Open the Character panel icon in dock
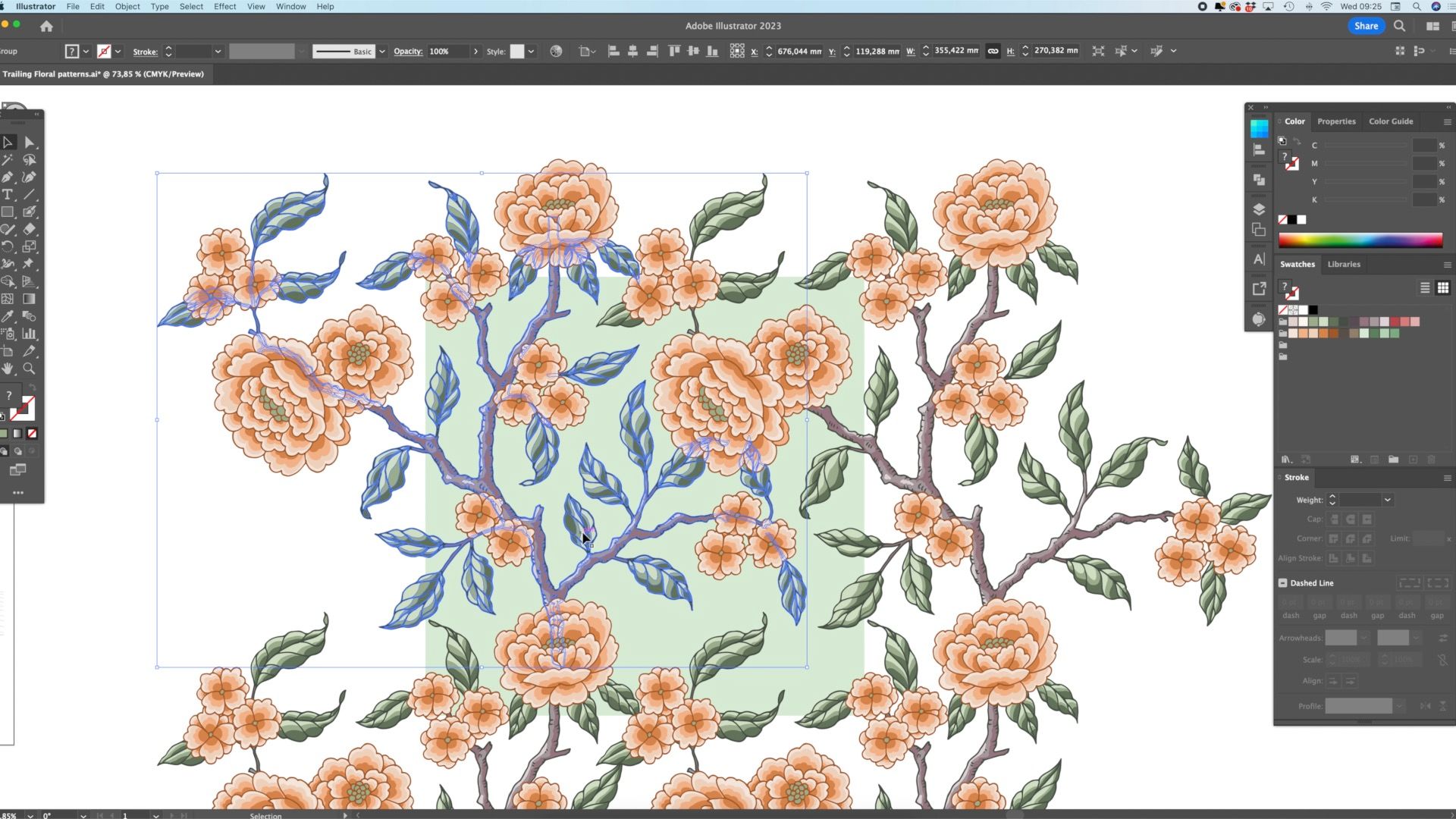Screen dimensions: 1456x819 [x=1259, y=259]
